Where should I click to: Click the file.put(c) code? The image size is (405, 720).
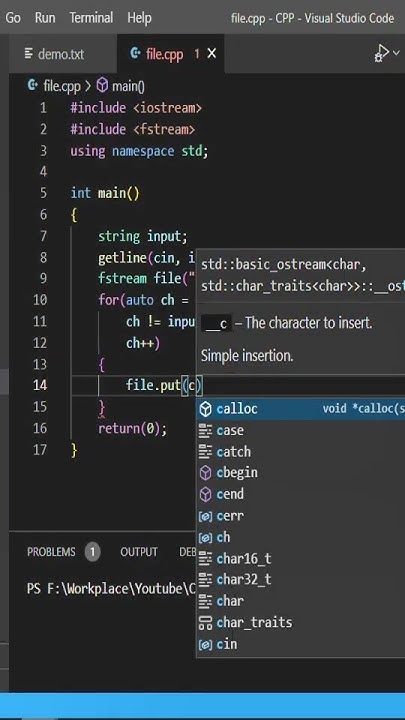point(164,385)
